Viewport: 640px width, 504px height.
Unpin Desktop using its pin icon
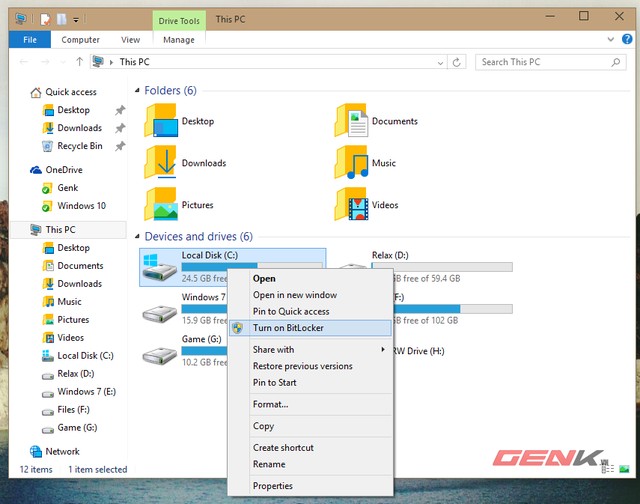(120, 110)
